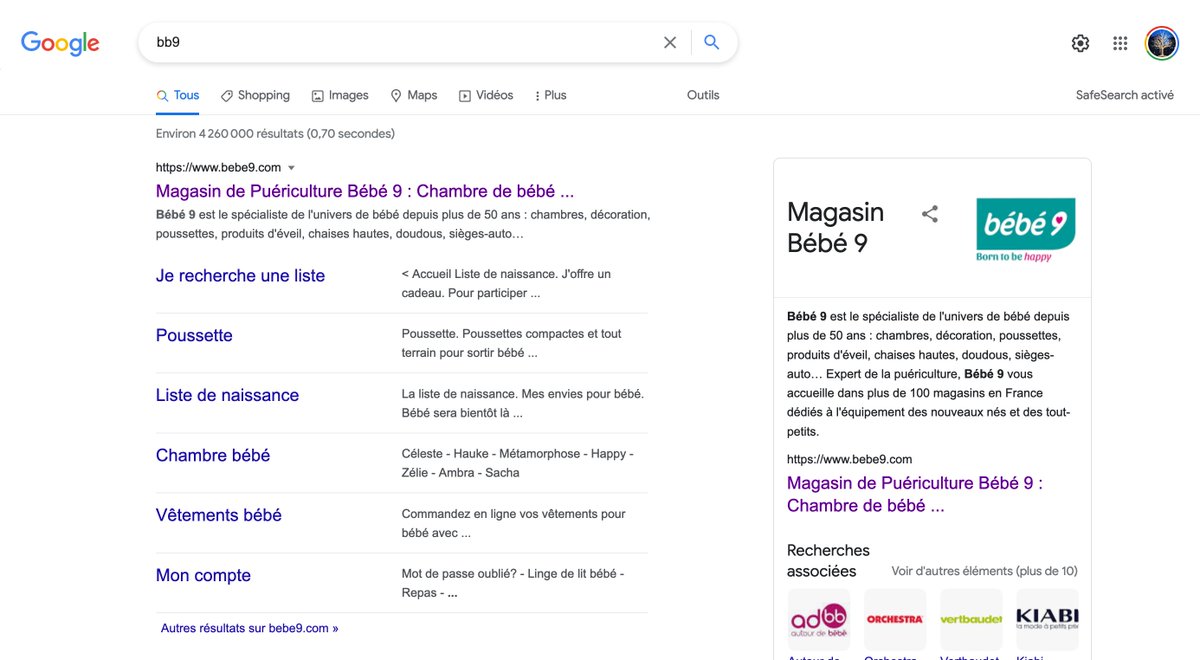Open Je recherche une liste sitelink

coord(240,276)
